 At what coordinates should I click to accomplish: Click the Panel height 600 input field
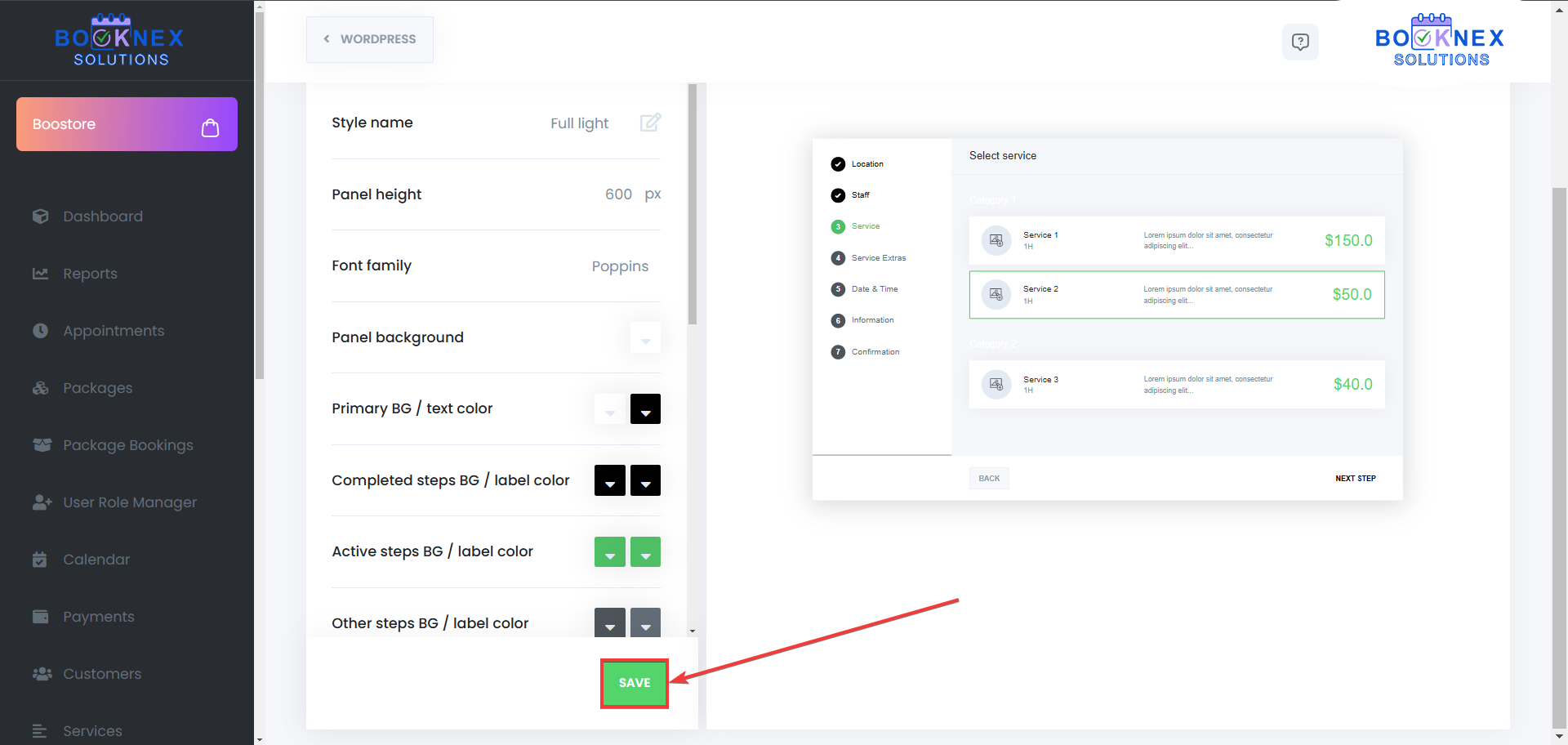point(617,194)
